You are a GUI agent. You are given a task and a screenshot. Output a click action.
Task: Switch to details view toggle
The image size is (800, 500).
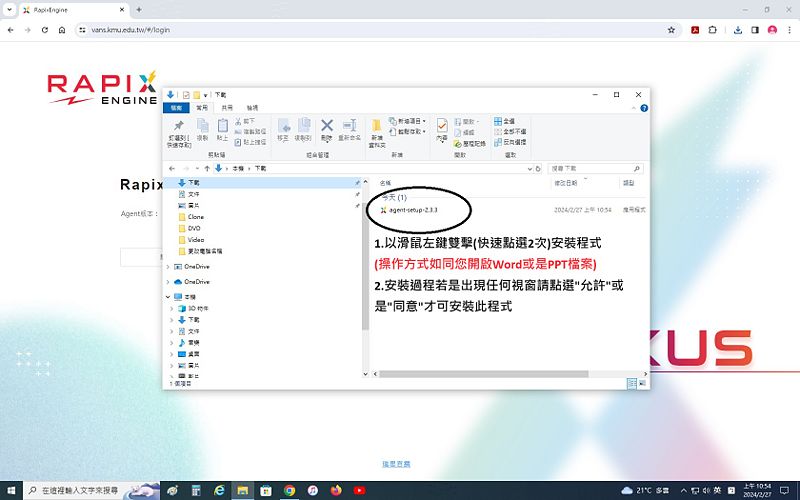coord(632,384)
